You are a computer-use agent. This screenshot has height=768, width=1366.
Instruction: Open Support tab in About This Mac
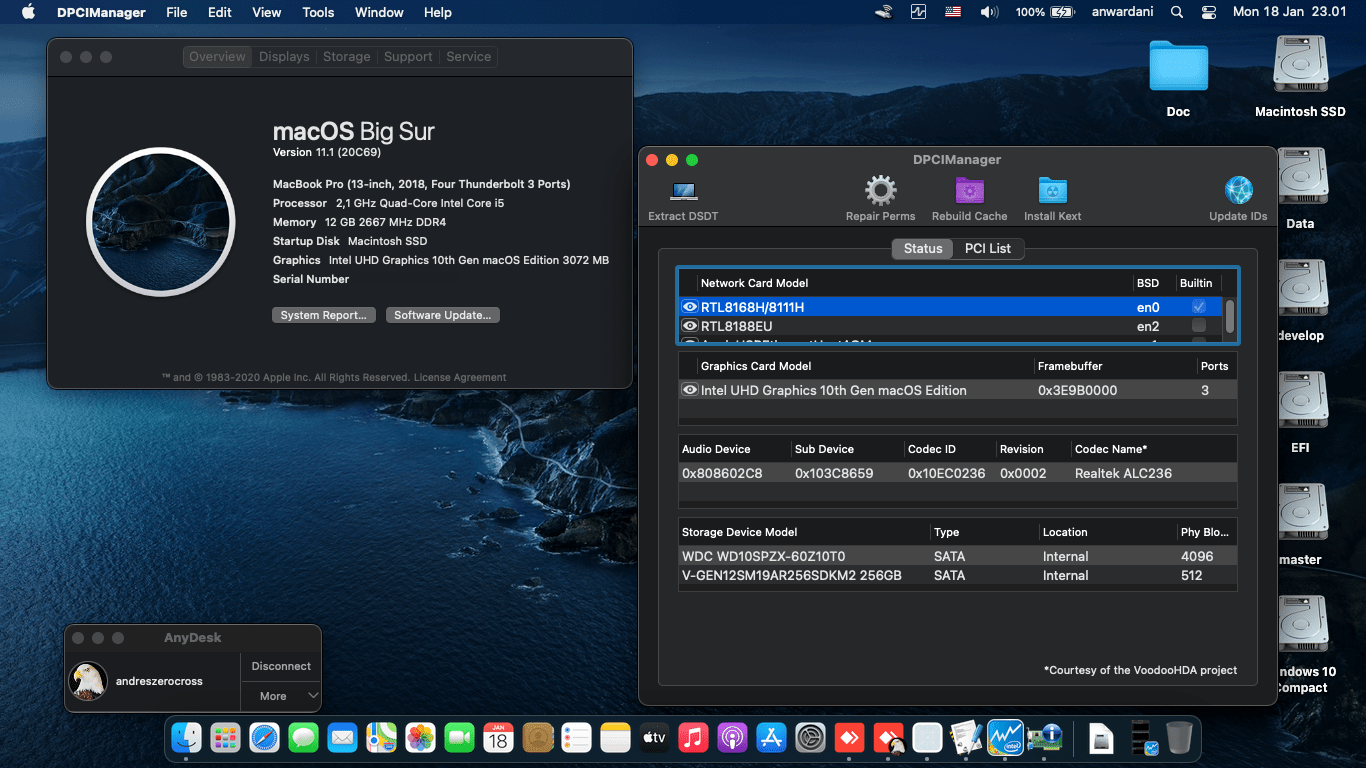tap(408, 57)
